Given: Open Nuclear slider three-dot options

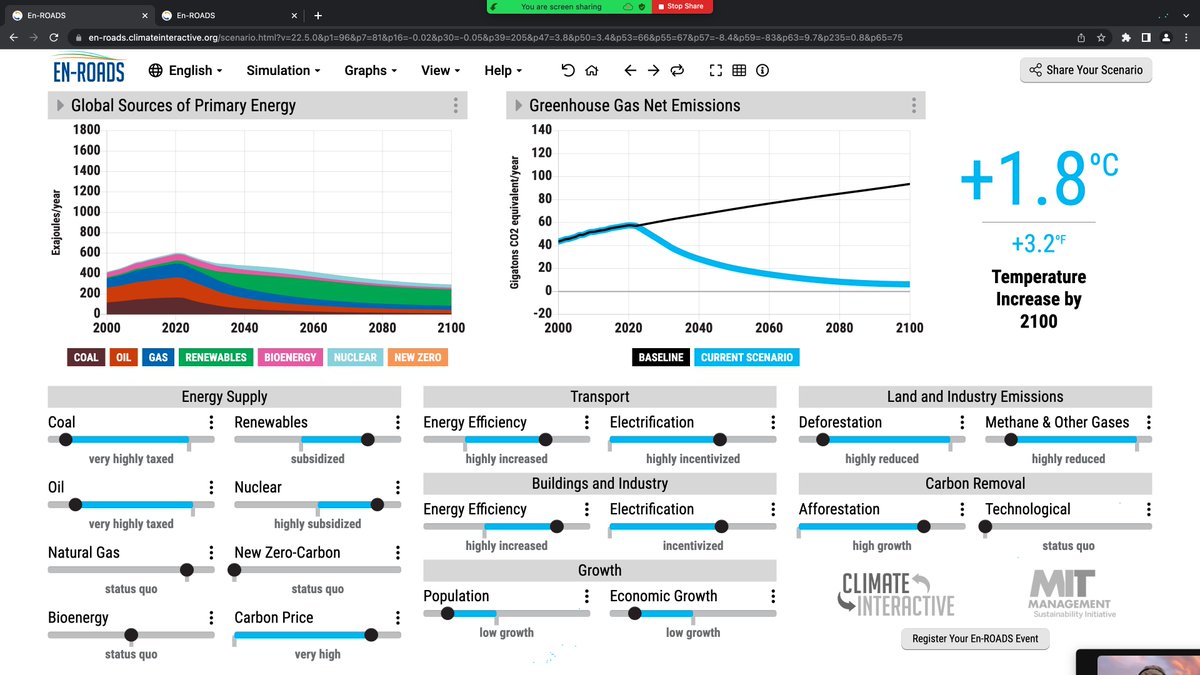Looking at the screenshot, I should [398, 488].
